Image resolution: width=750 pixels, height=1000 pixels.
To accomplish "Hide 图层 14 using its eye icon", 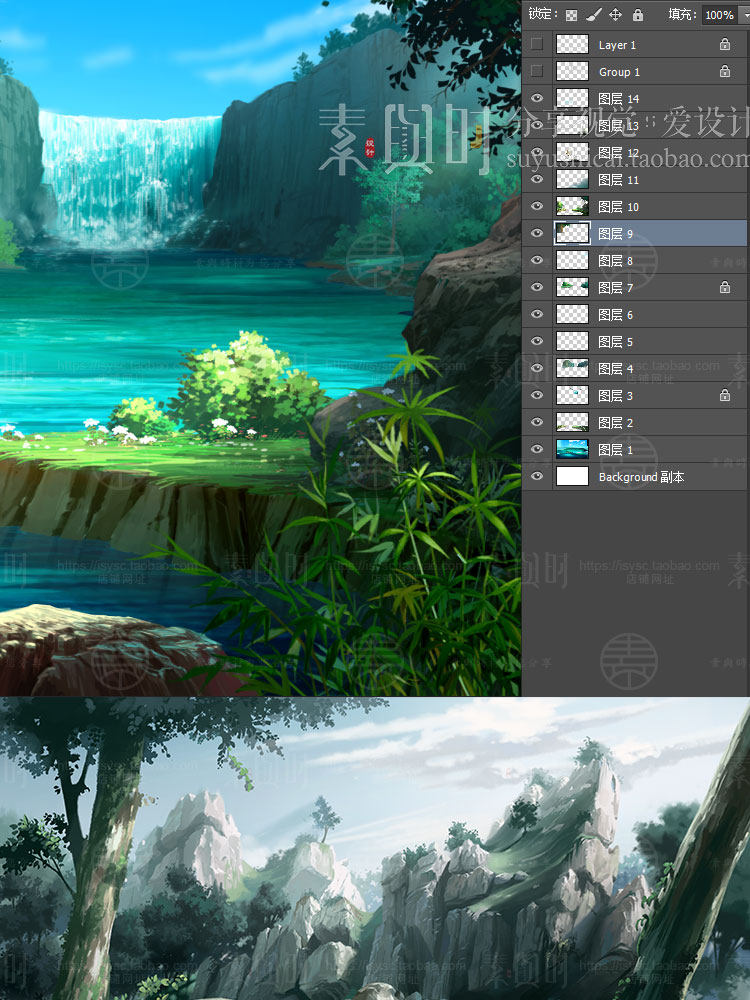I will 537,98.
